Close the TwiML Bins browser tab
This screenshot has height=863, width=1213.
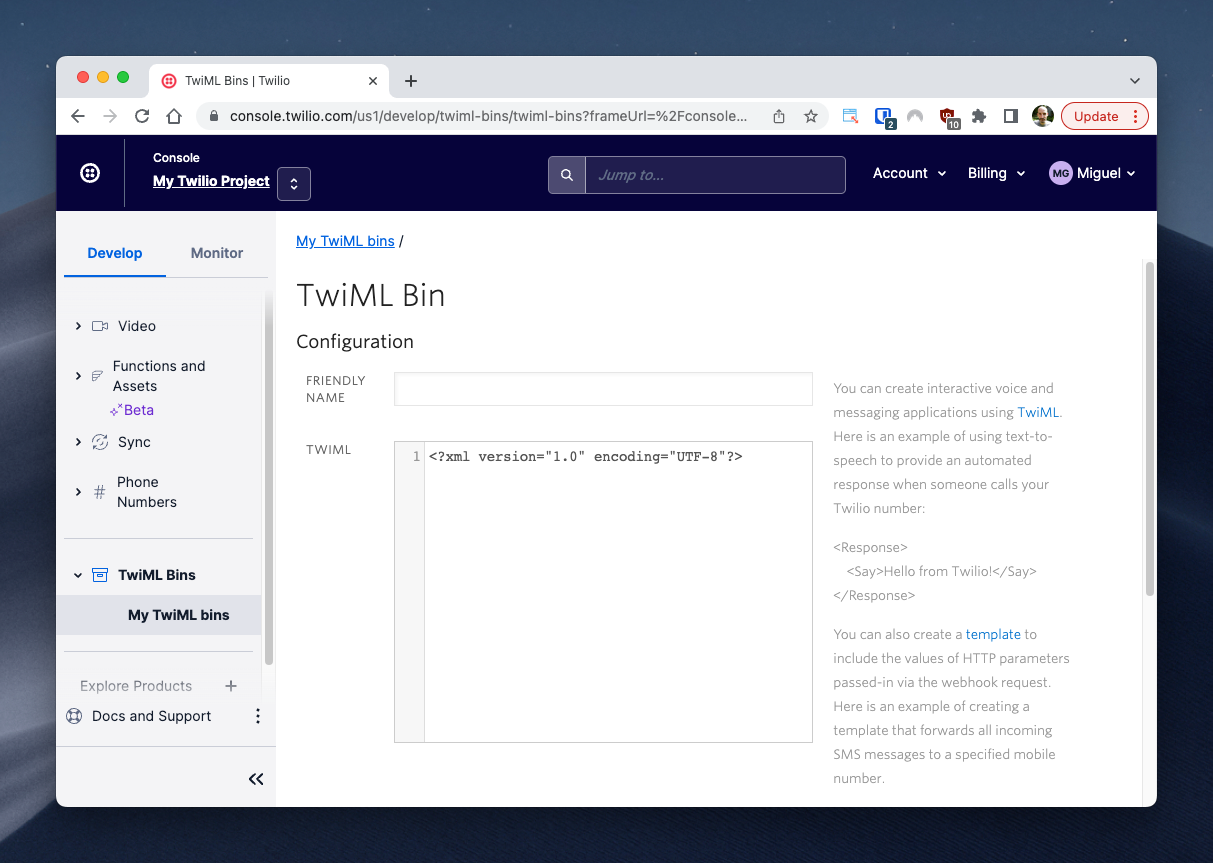pos(373,81)
